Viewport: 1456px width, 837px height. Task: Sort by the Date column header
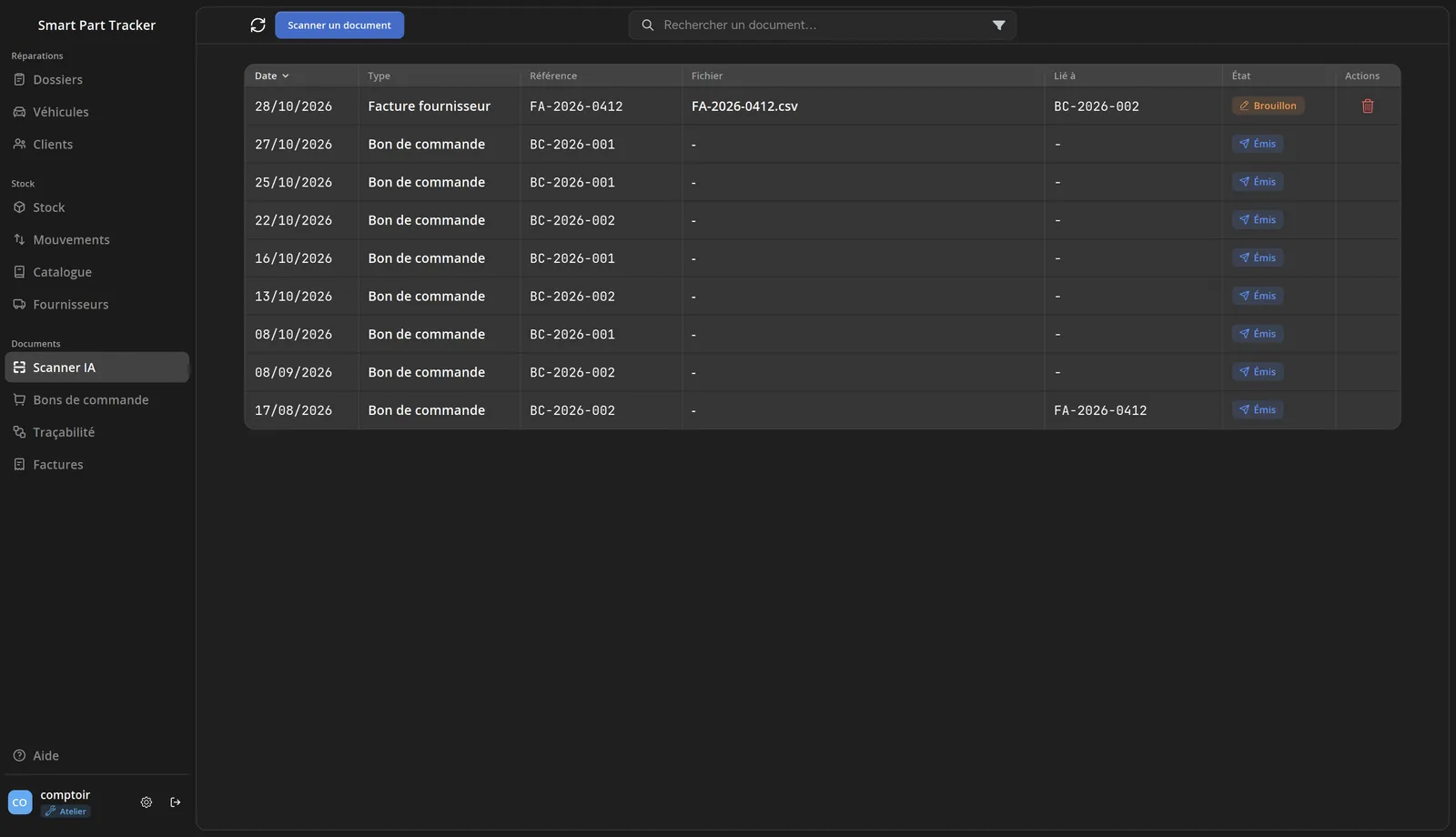coord(271,76)
